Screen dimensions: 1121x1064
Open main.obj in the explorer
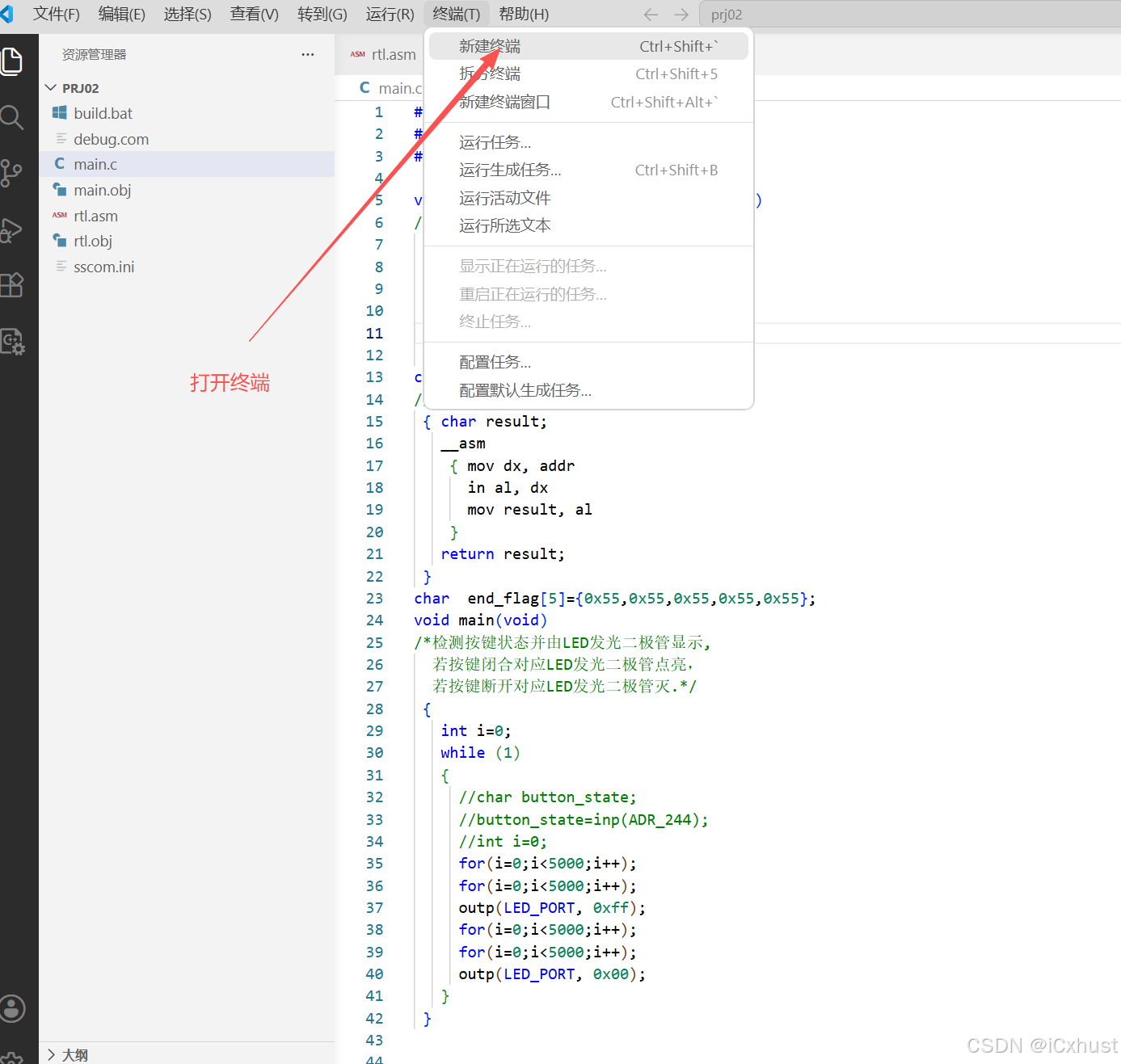coord(187,190)
